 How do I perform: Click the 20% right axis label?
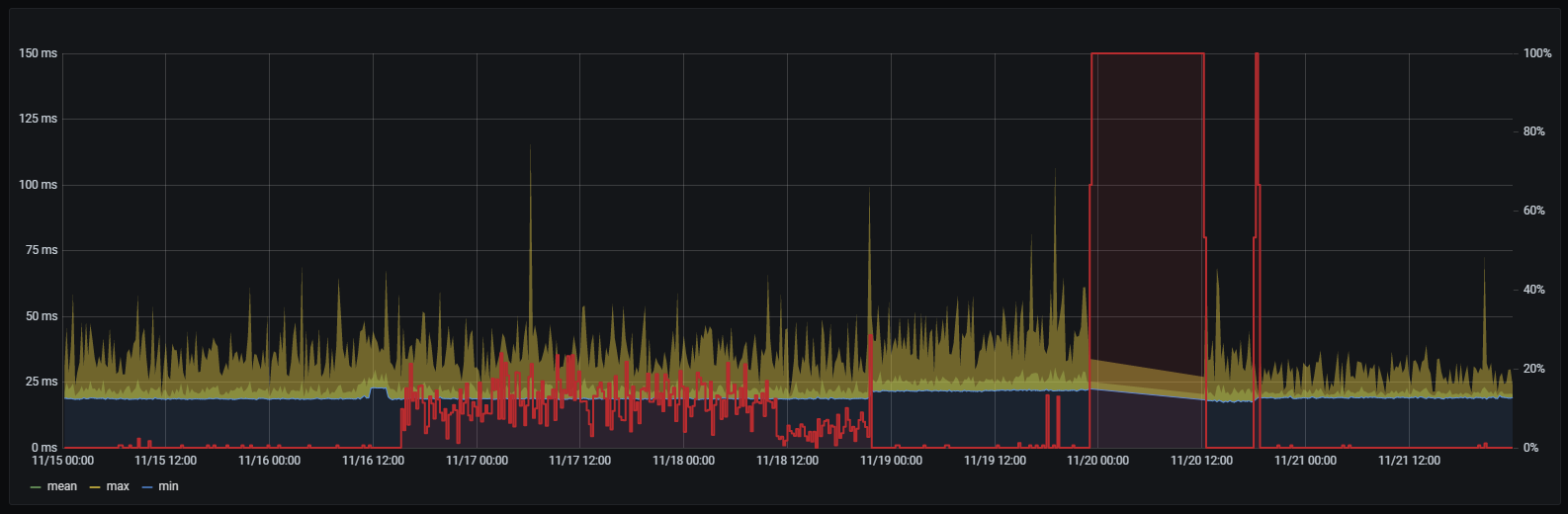[x=1534, y=369]
